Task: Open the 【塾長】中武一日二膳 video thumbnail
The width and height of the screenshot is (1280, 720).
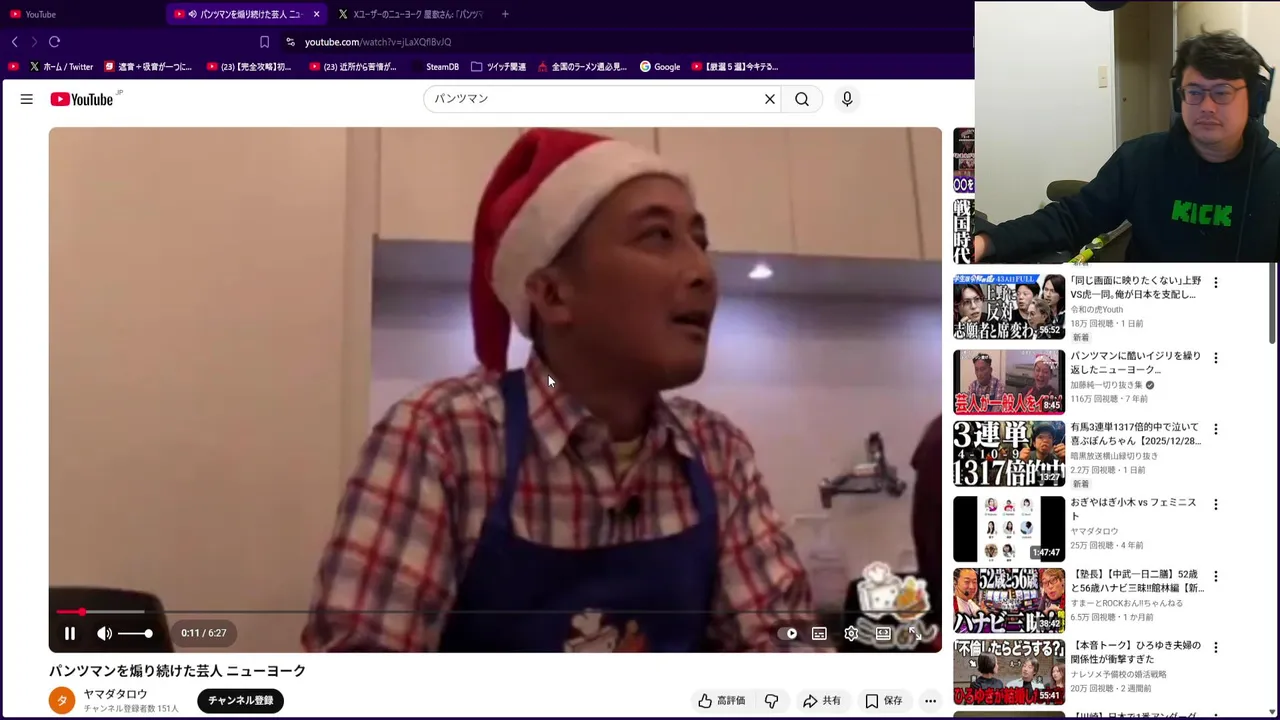Action: (1009, 601)
